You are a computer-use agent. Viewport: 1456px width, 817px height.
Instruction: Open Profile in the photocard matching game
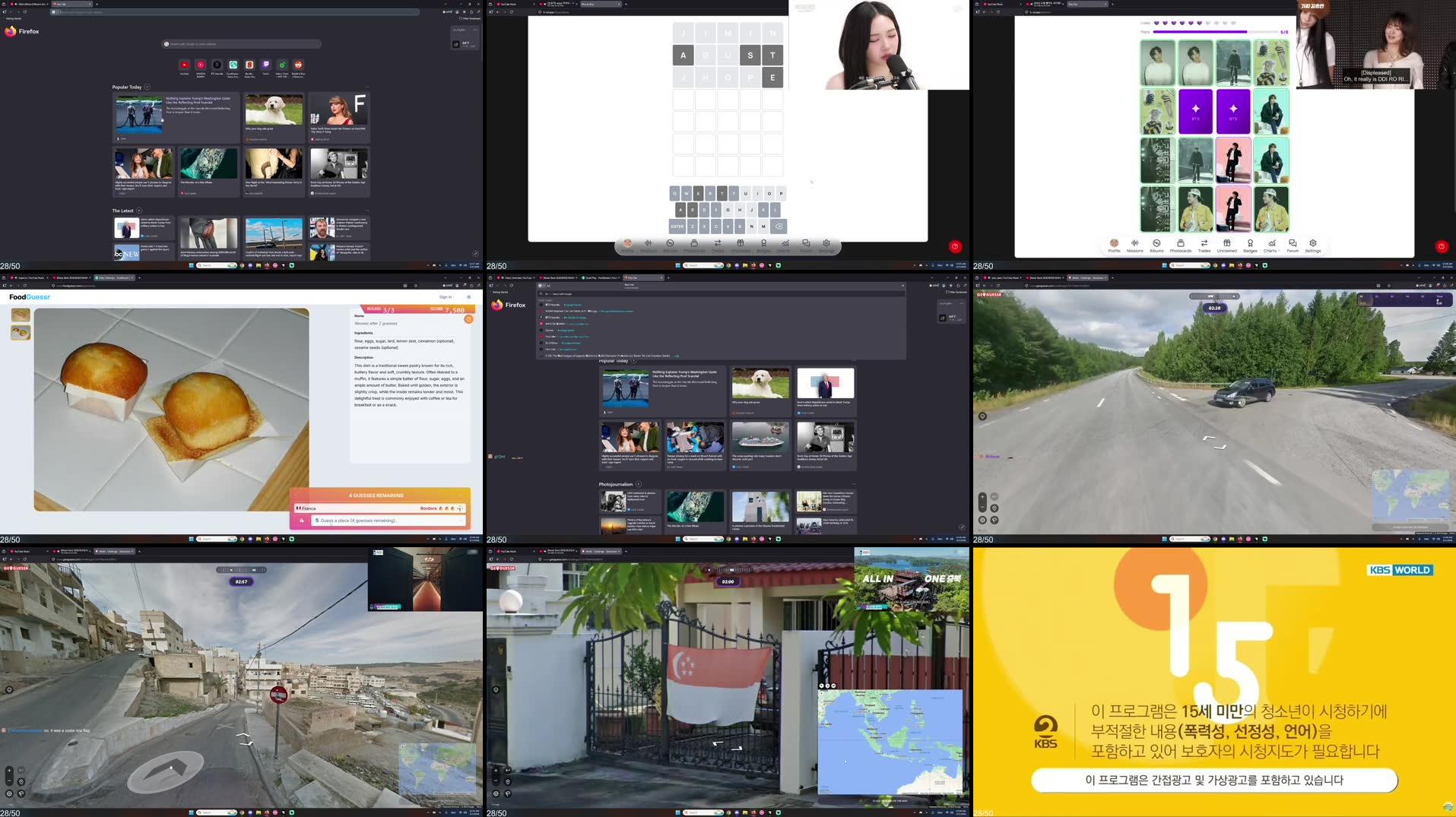tap(1114, 245)
